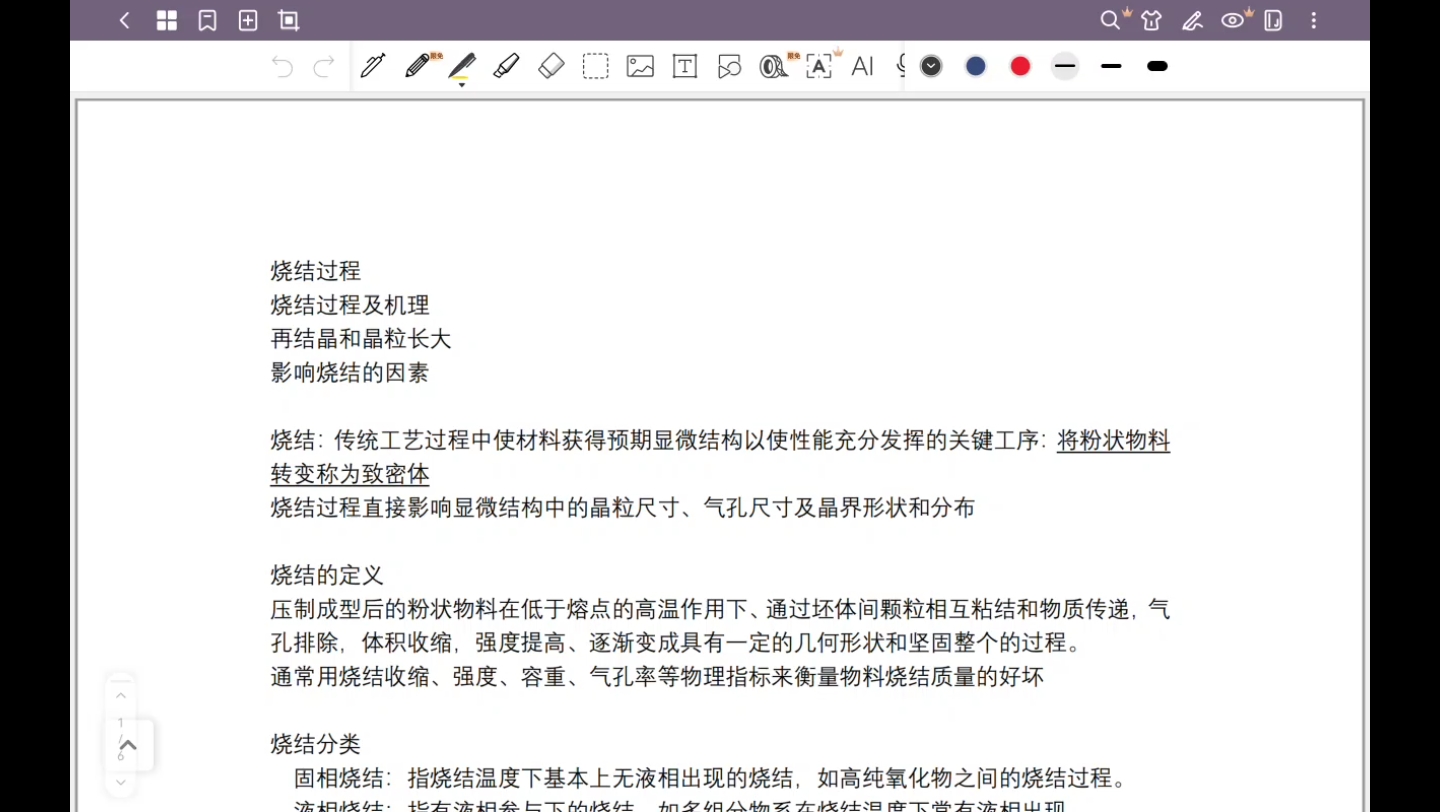Add a text box
This screenshot has height=812, width=1440.
point(685,66)
